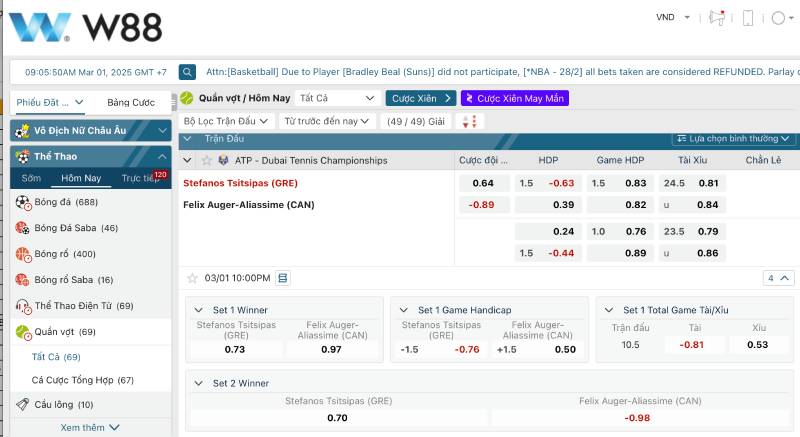Bet Auger-Aliassime HDP odds 0.39
This screenshot has height=437, width=800.
[x=548, y=205]
